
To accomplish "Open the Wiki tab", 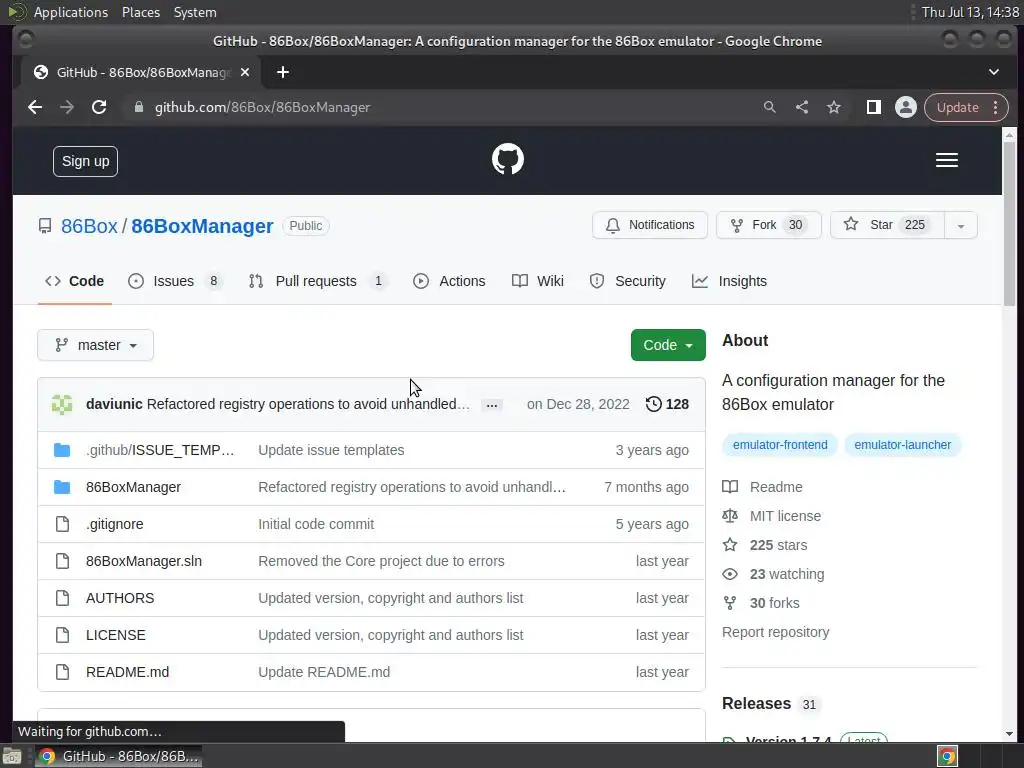I will [x=538, y=281].
